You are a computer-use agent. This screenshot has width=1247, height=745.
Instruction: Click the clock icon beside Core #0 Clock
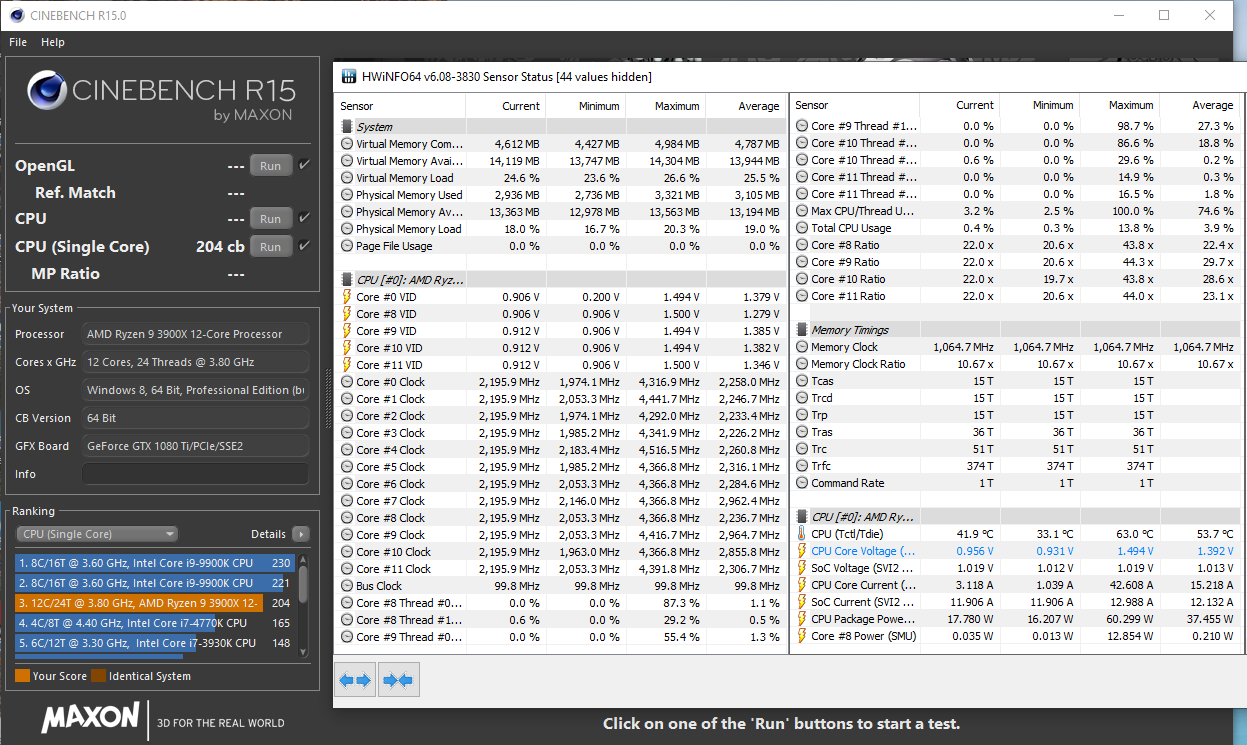pos(347,382)
